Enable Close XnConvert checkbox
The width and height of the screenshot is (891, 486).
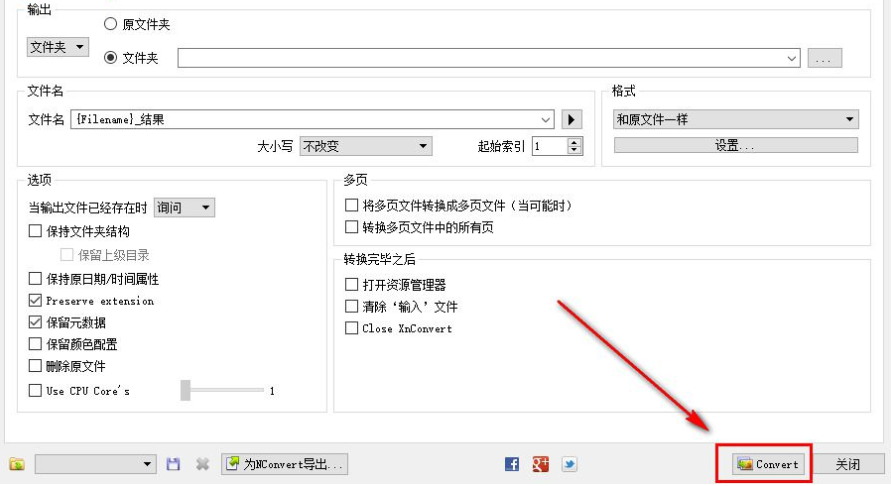[352, 328]
